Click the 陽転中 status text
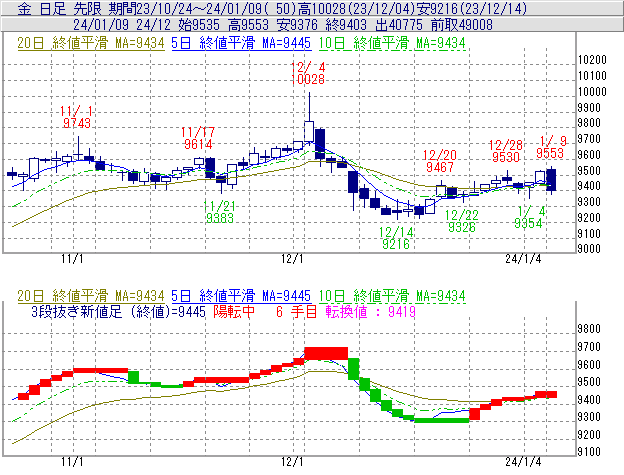624x475 pixels. pyautogui.click(x=234, y=311)
